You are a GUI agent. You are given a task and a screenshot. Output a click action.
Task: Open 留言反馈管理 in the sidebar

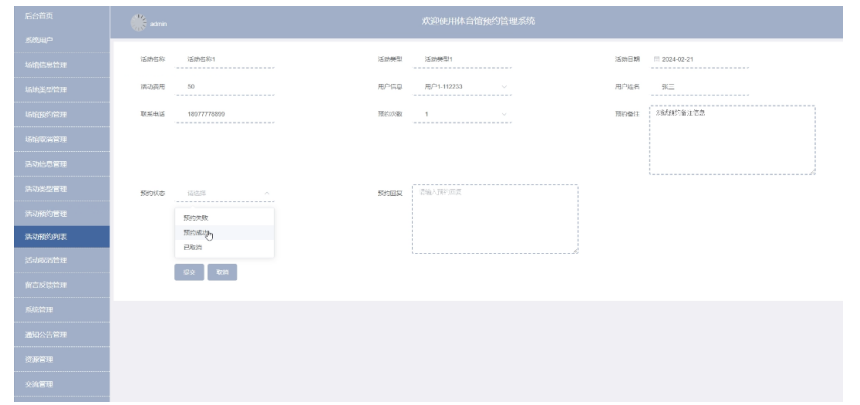[62, 285]
